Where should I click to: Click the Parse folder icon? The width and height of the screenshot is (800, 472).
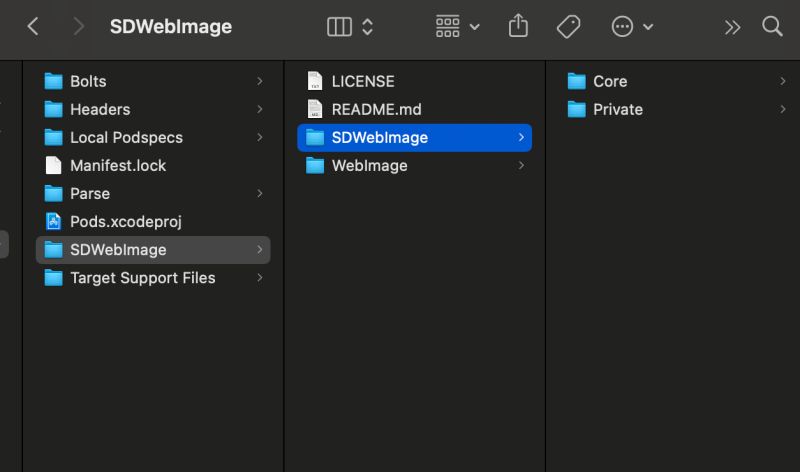[x=54, y=193]
